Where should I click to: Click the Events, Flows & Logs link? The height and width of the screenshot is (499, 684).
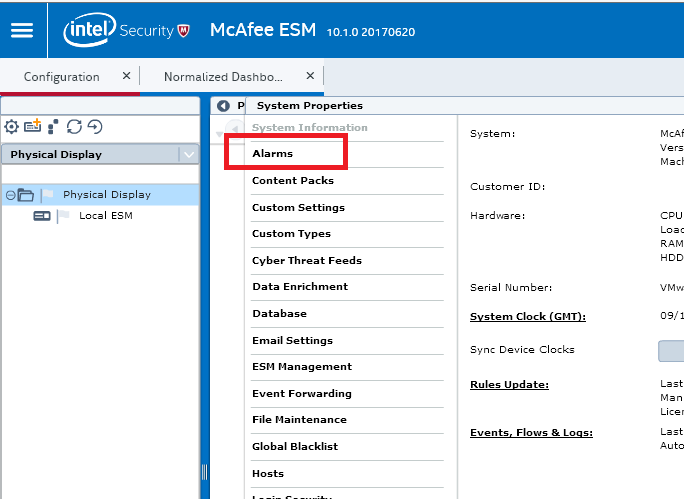531,433
